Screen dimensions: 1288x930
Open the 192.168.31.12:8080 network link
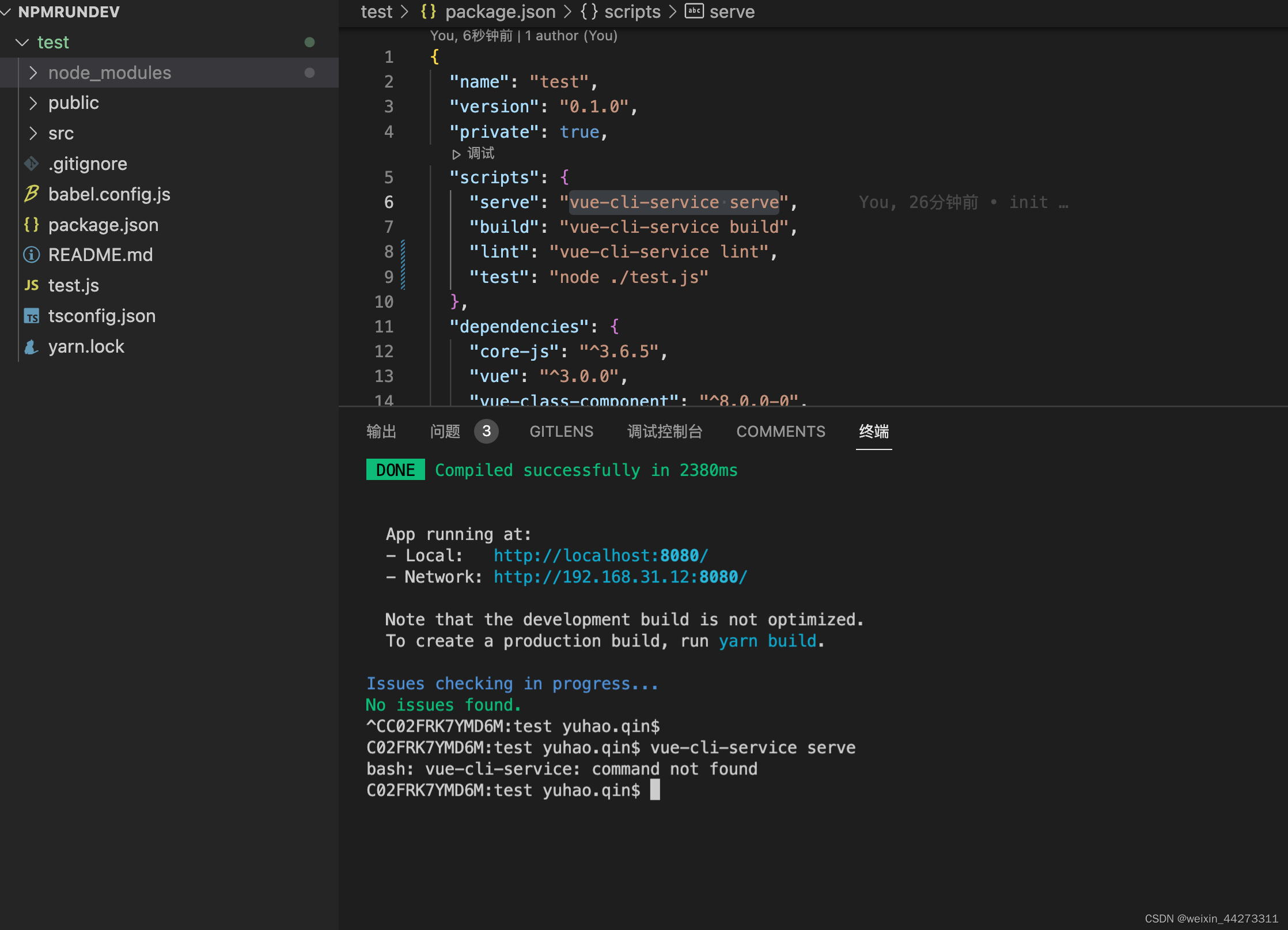pyautogui.click(x=620, y=577)
